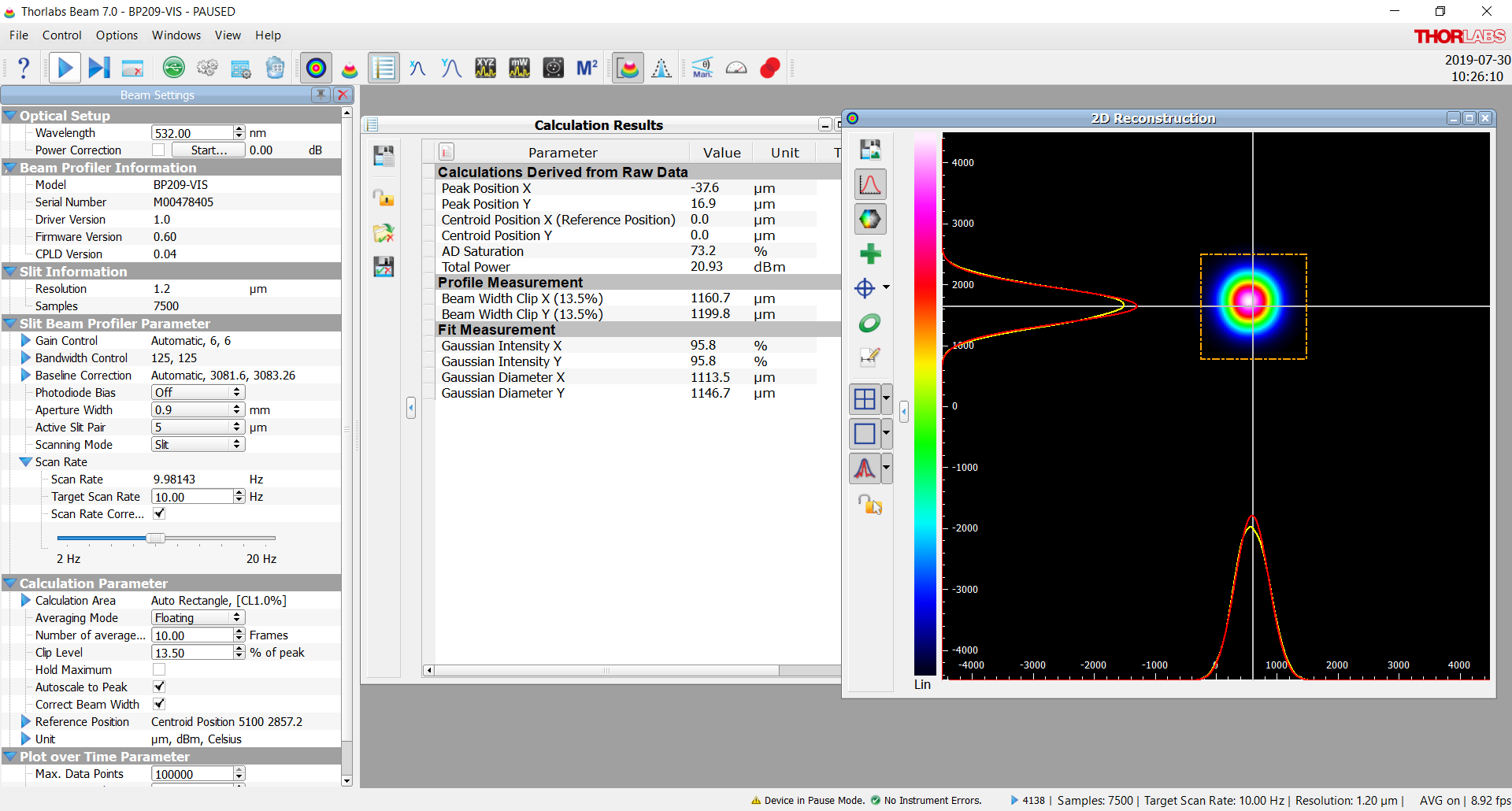Select the Beam Width Clip X row
This screenshot has height=811, width=1512.
[626, 298]
